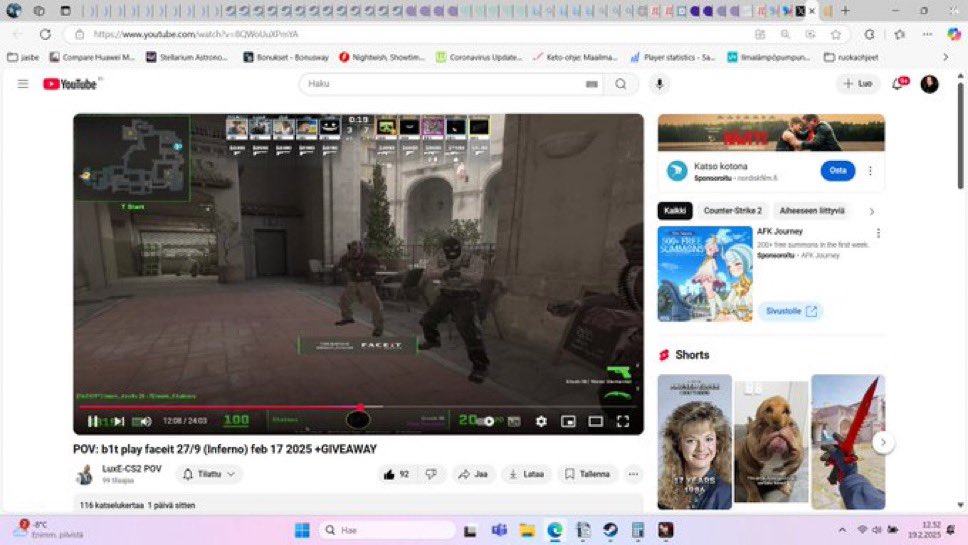The height and width of the screenshot is (545, 968).
Task: Open a new browser tab
Action: pyautogui.click(x=845, y=10)
